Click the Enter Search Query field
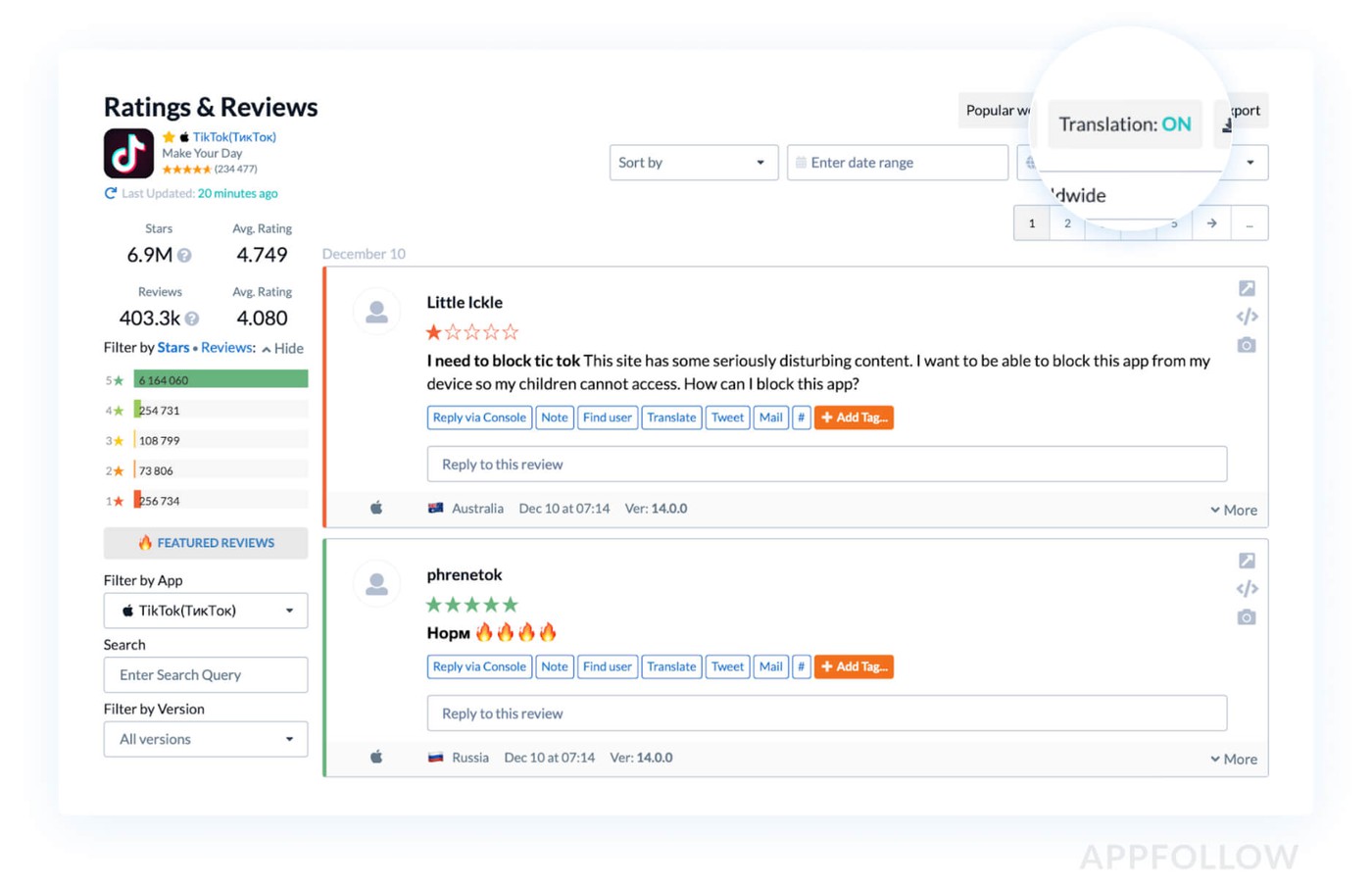The width and height of the screenshot is (1372, 884). pos(206,675)
